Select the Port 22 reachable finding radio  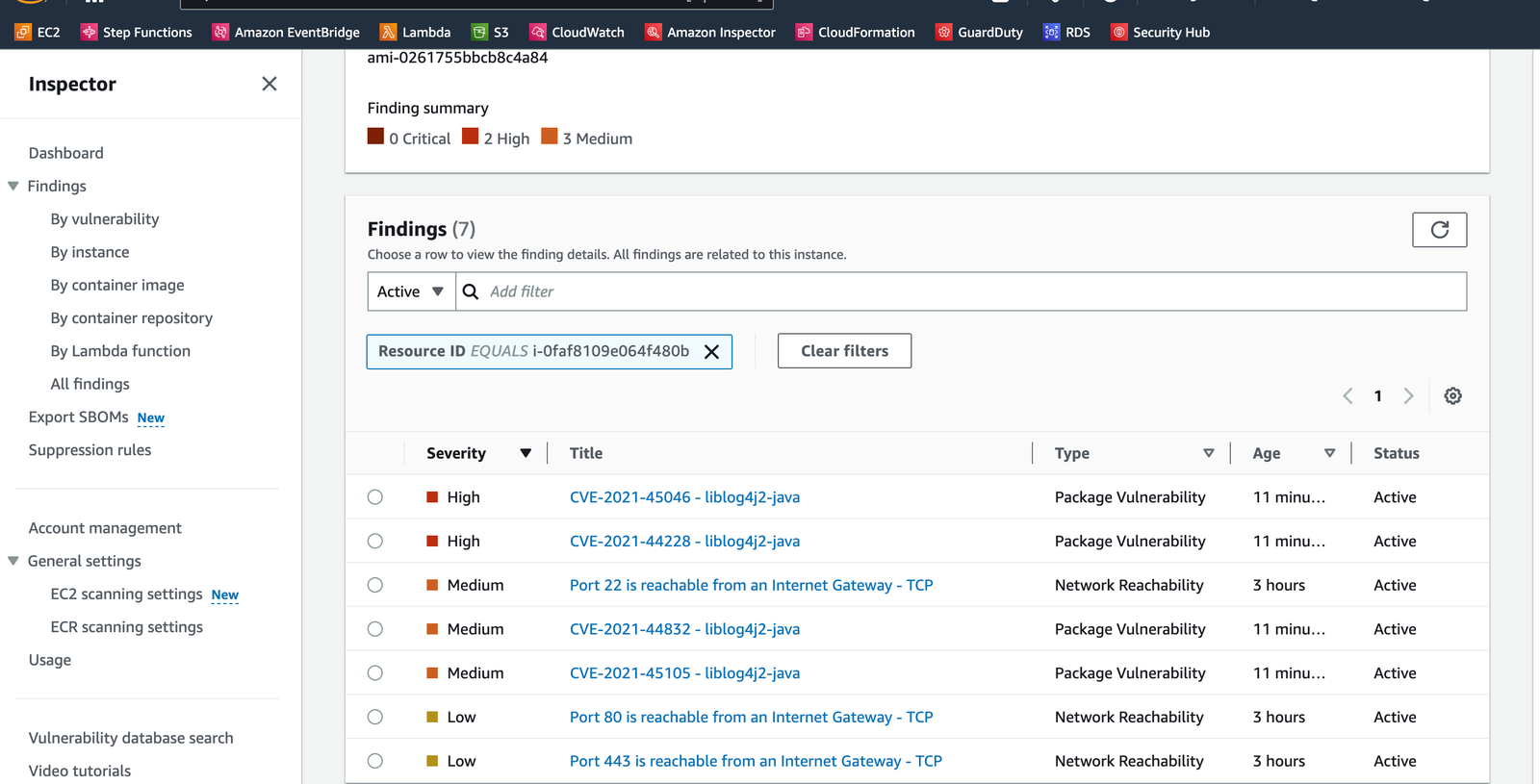(x=375, y=585)
